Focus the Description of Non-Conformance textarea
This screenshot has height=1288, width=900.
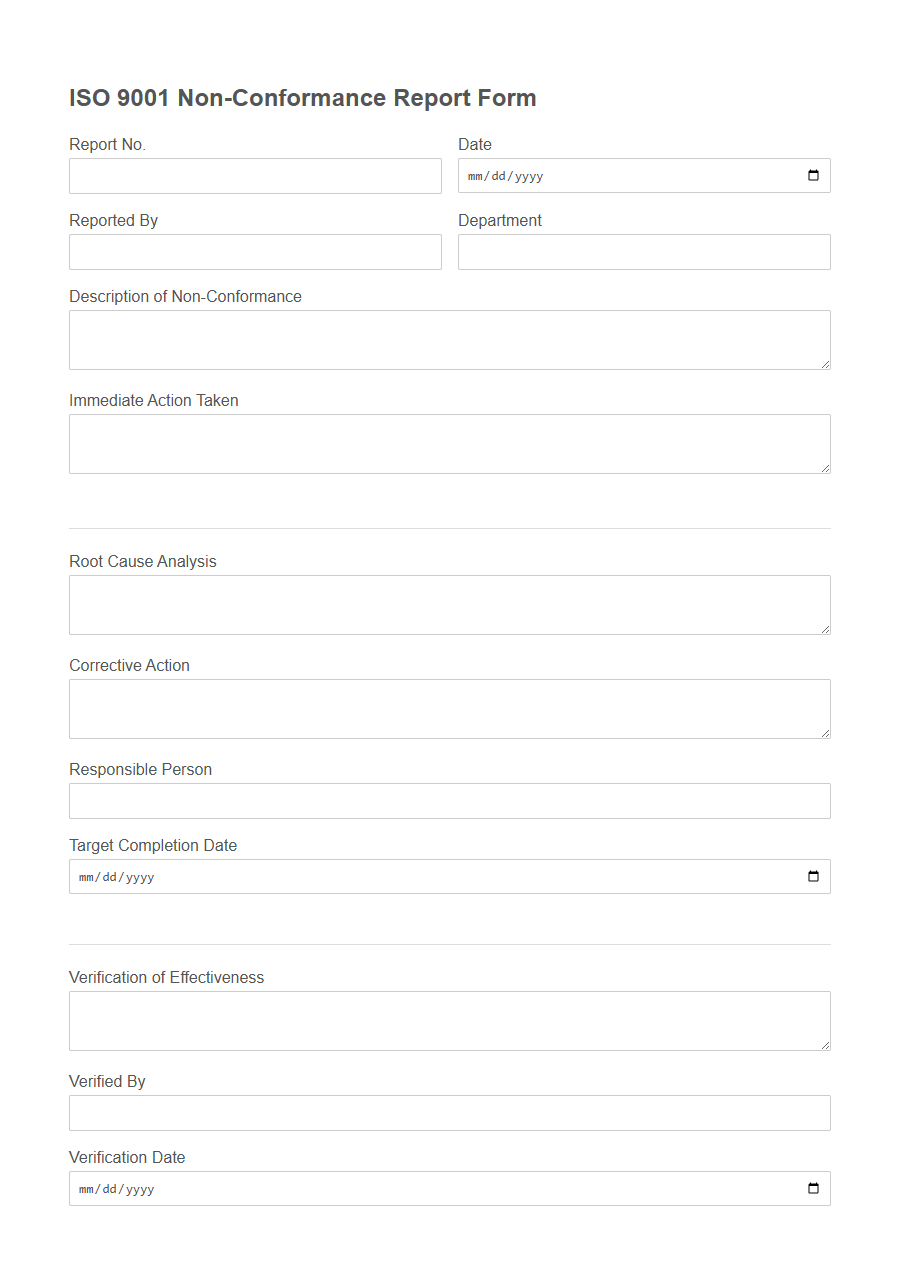[x=449, y=339]
